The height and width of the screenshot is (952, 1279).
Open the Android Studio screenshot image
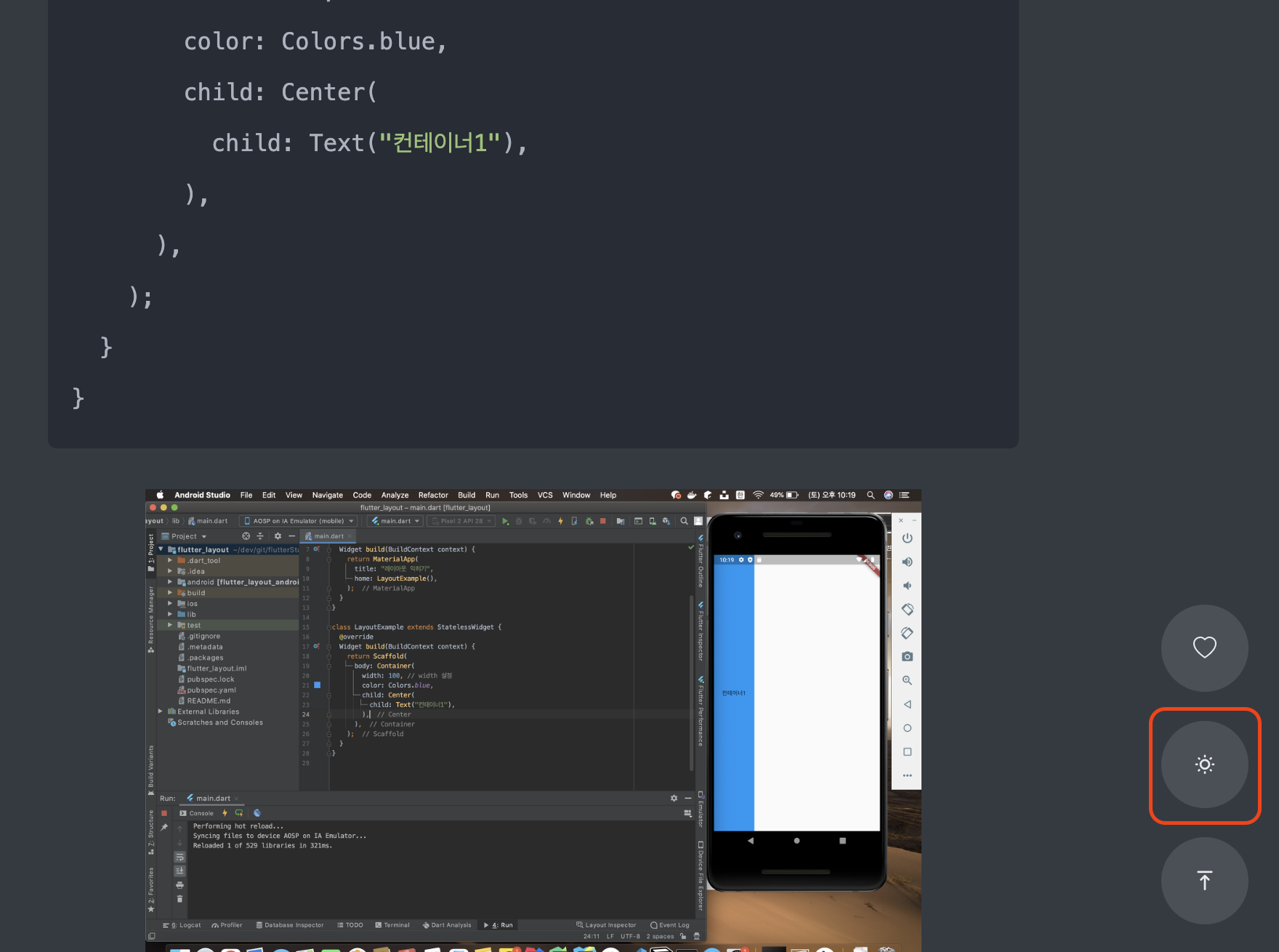533,720
